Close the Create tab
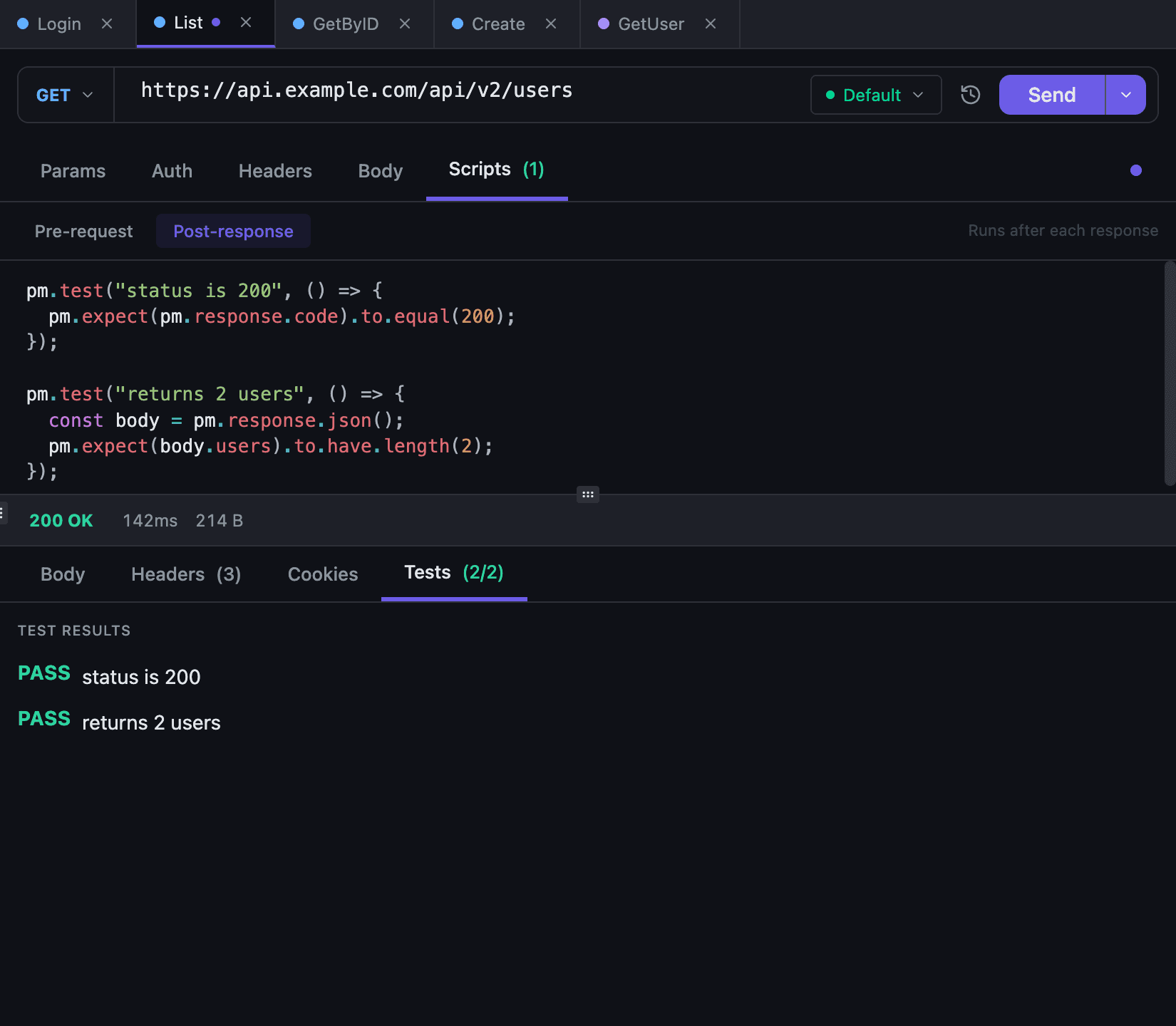This screenshot has width=1176, height=1026. click(551, 24)
